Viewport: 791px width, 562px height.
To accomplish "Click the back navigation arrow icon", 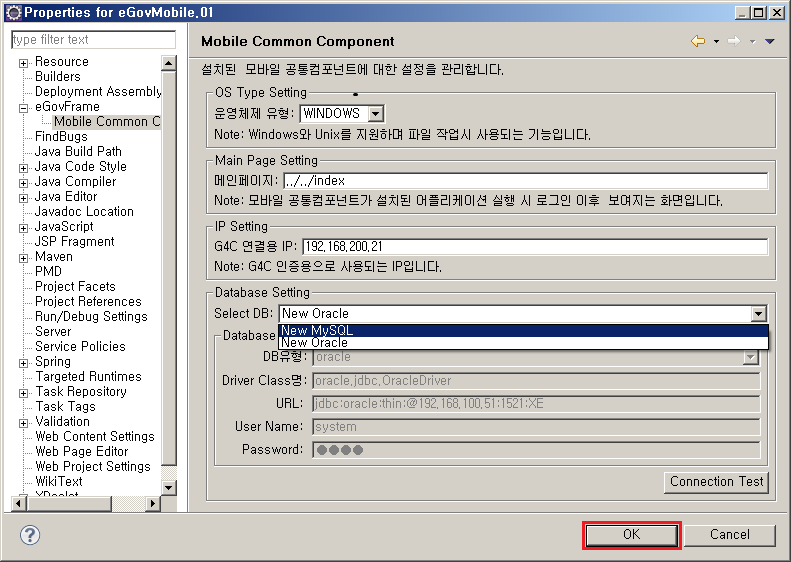I will click(x=698, y=41).
